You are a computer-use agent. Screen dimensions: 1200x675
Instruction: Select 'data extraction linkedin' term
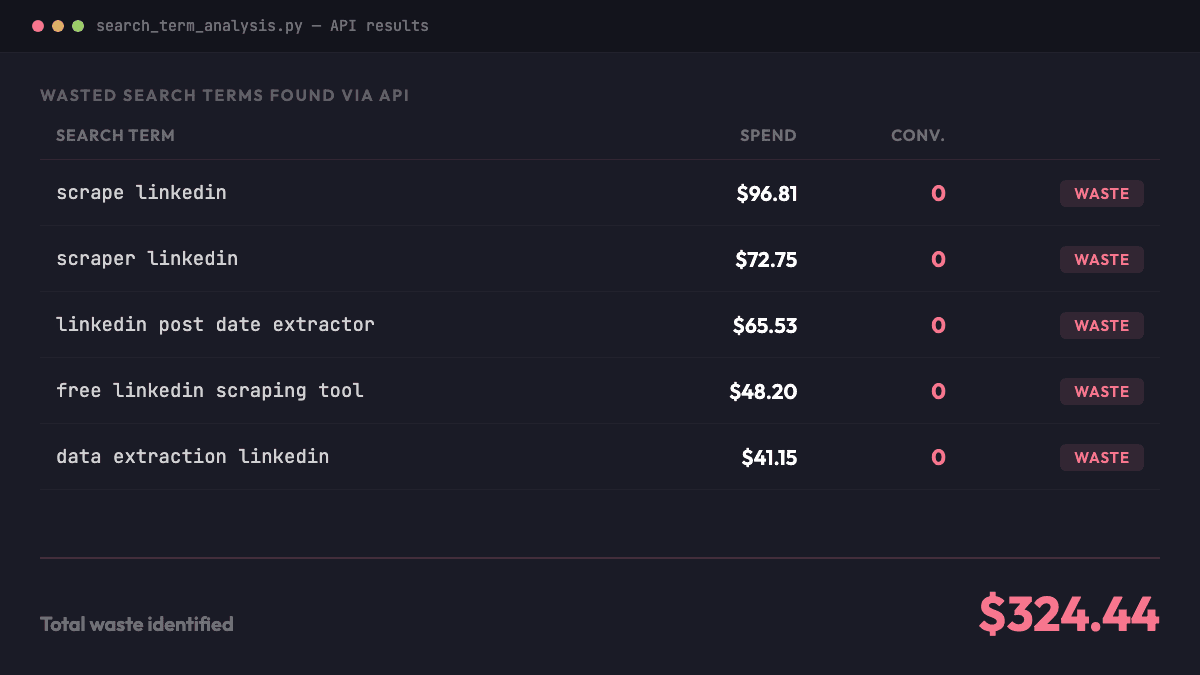point(192,457)
